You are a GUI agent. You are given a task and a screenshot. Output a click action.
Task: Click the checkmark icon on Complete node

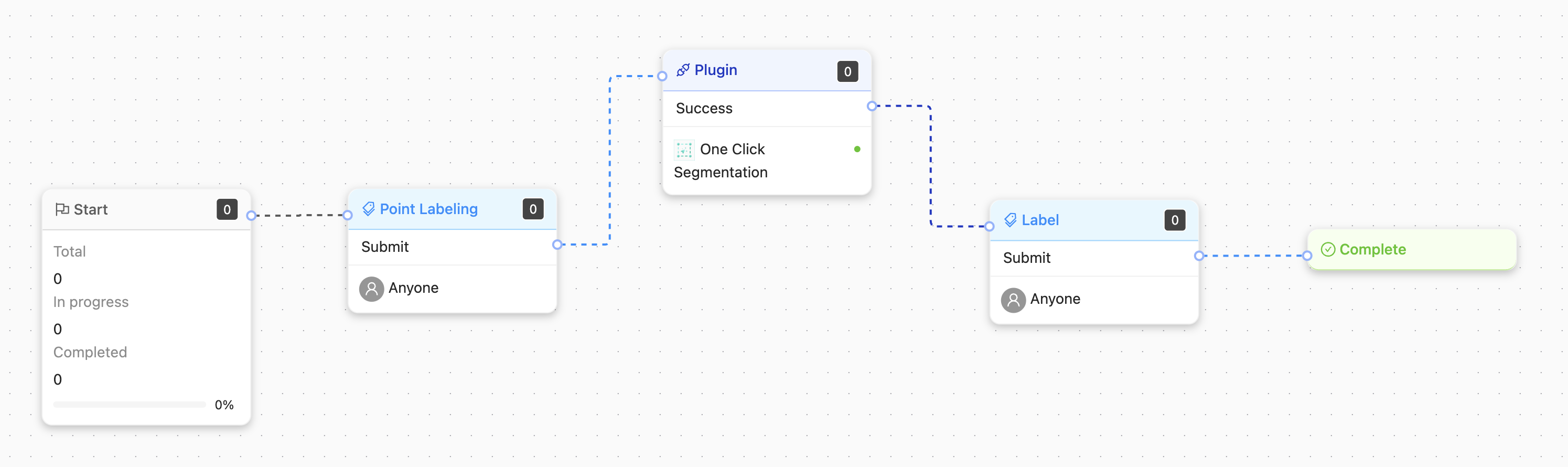point(1328,250)
